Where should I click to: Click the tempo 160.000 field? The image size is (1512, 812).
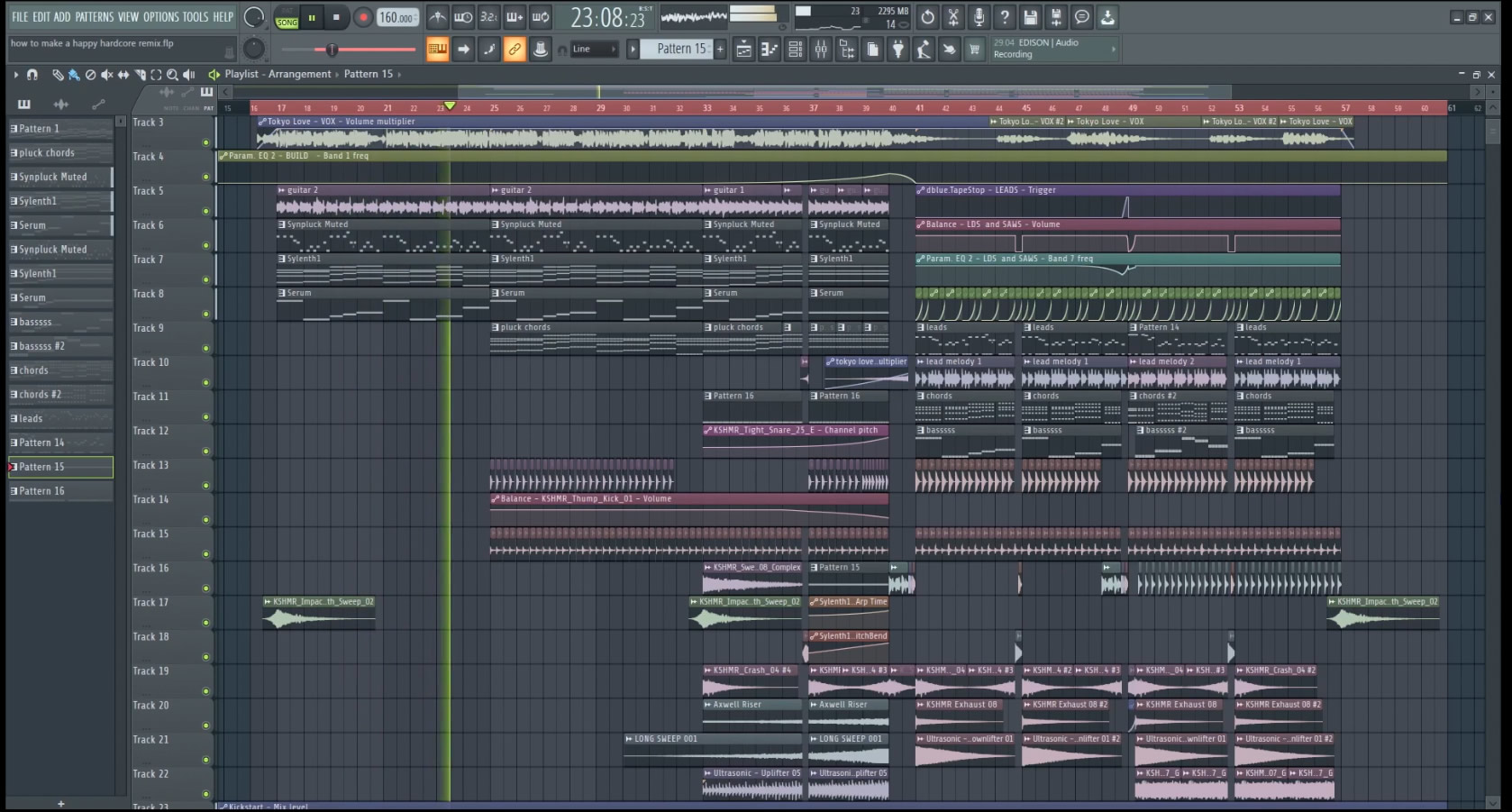point(397,17)
